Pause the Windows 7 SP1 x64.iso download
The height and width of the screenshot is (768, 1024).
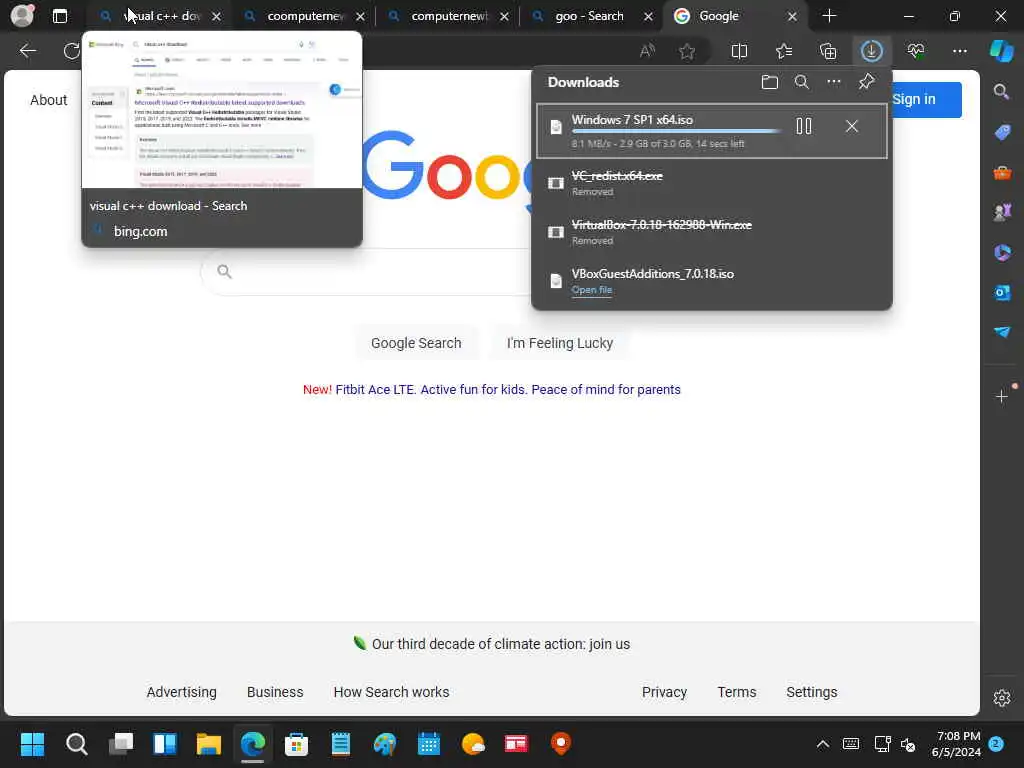point(804,126)
